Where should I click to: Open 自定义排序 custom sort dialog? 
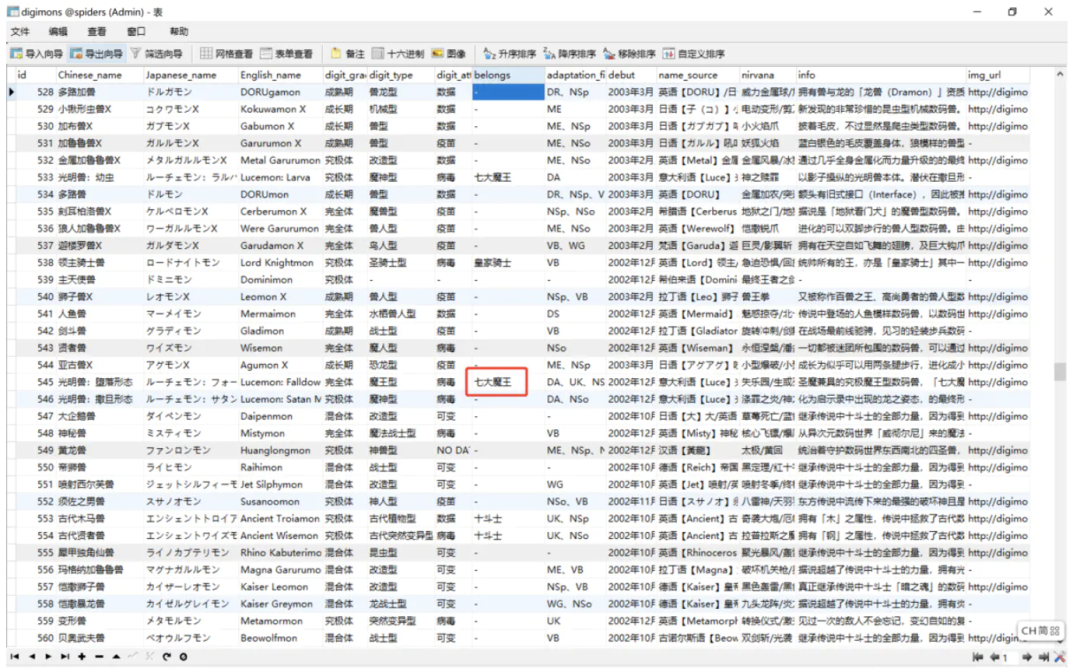tap(694, 54)
